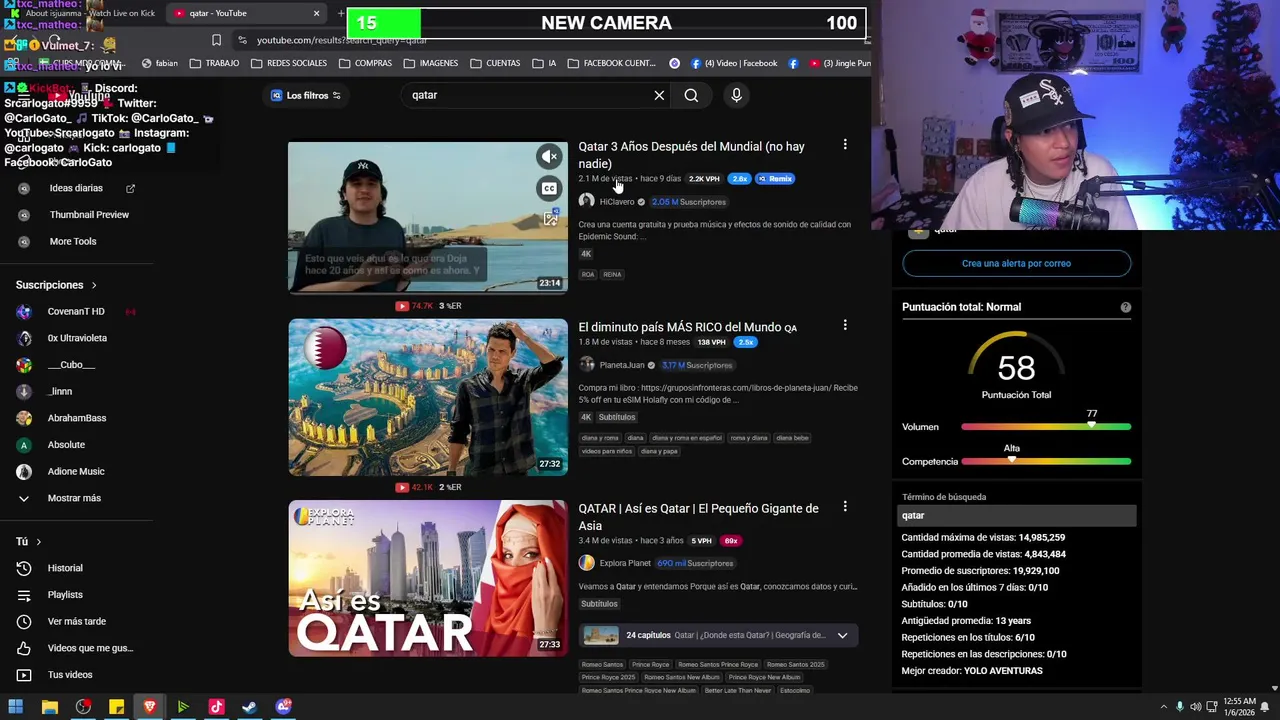Viewport: 1280px width, 720px height.
Task: Open the 0x Ultravioleta subscription
Action: (76, 338)
